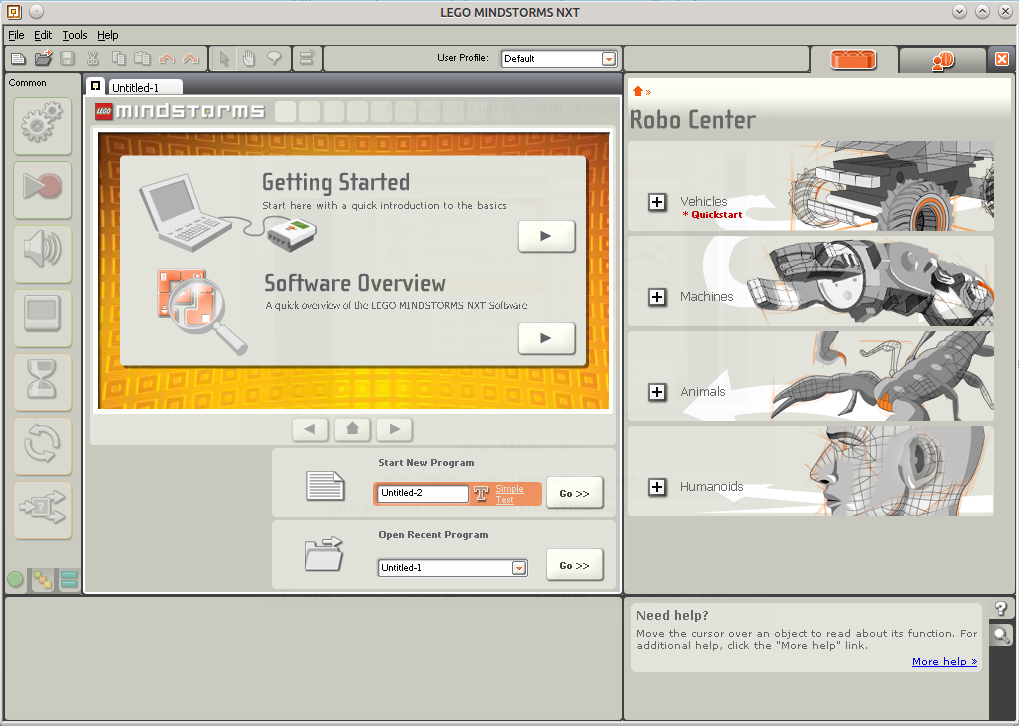This screenshot has width=1019, height=726.
Task: Pick the Record/Play block
Action: (43, 190)
